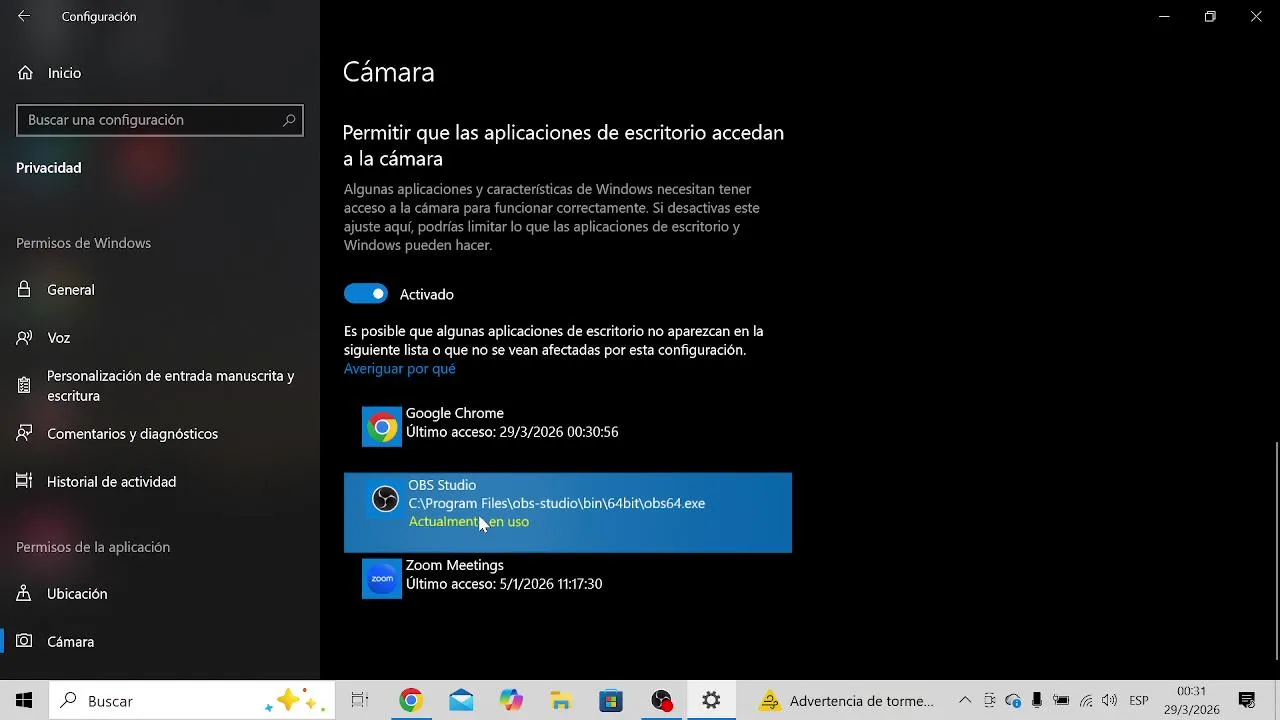Image resolution: width=1280 pixels, height=720 pixels.
Task: Click the Zoom Meetings icon in list
Action: pyautogui.click(x=382, y=579)
